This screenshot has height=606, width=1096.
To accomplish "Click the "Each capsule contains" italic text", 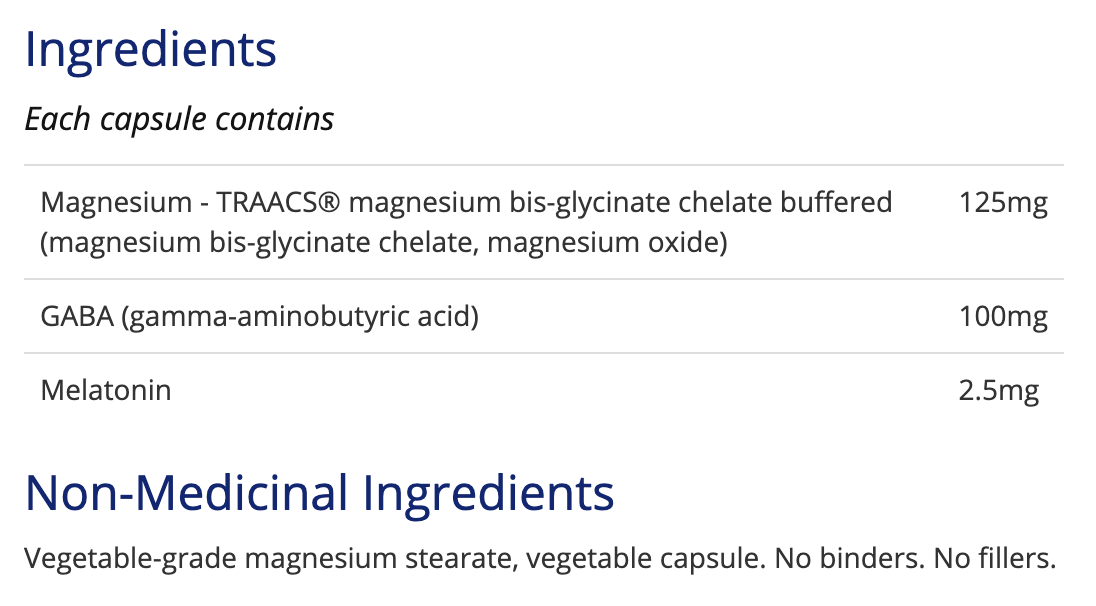I will coord(179,119).
